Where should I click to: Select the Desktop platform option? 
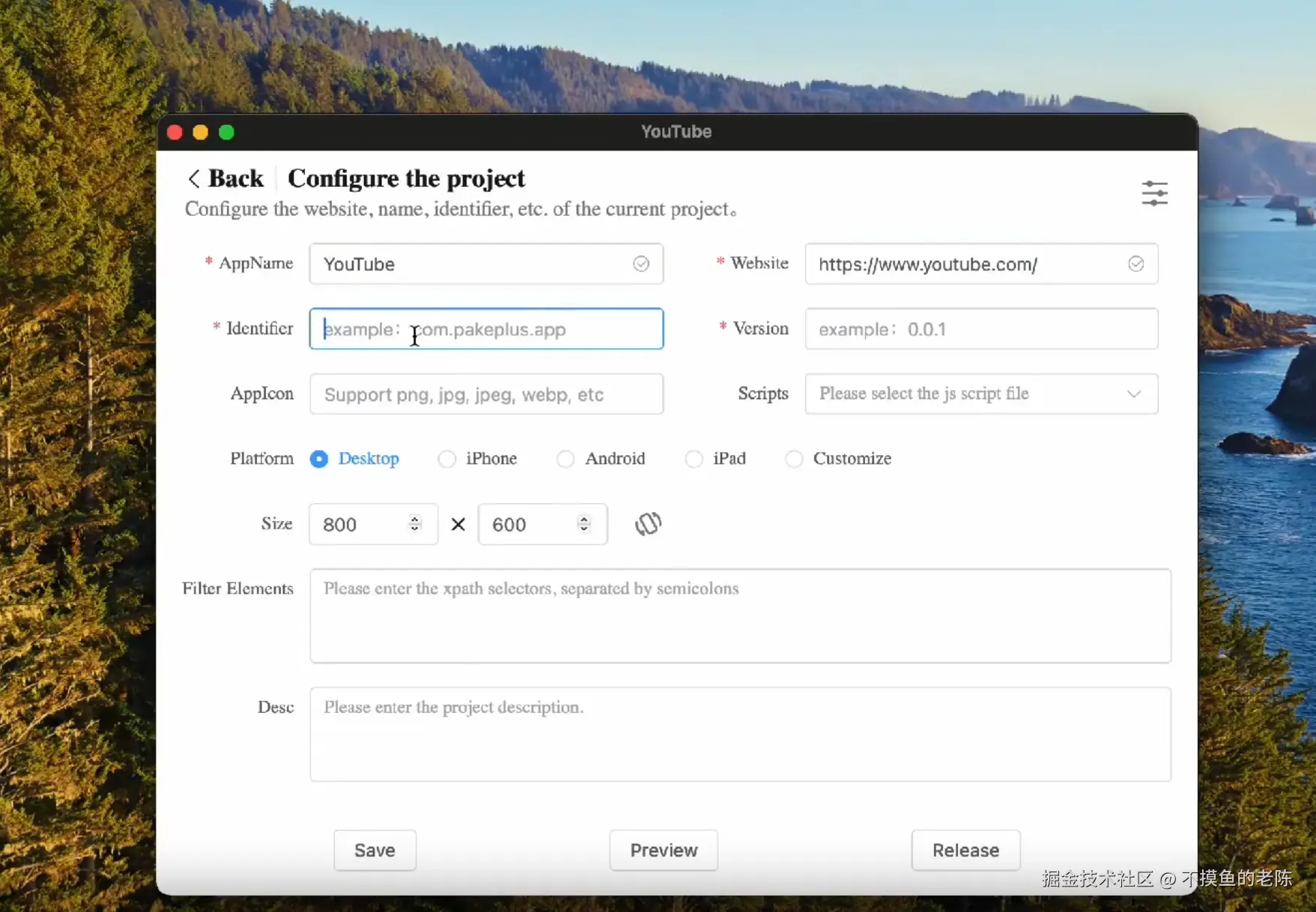(x=319, y=458)
